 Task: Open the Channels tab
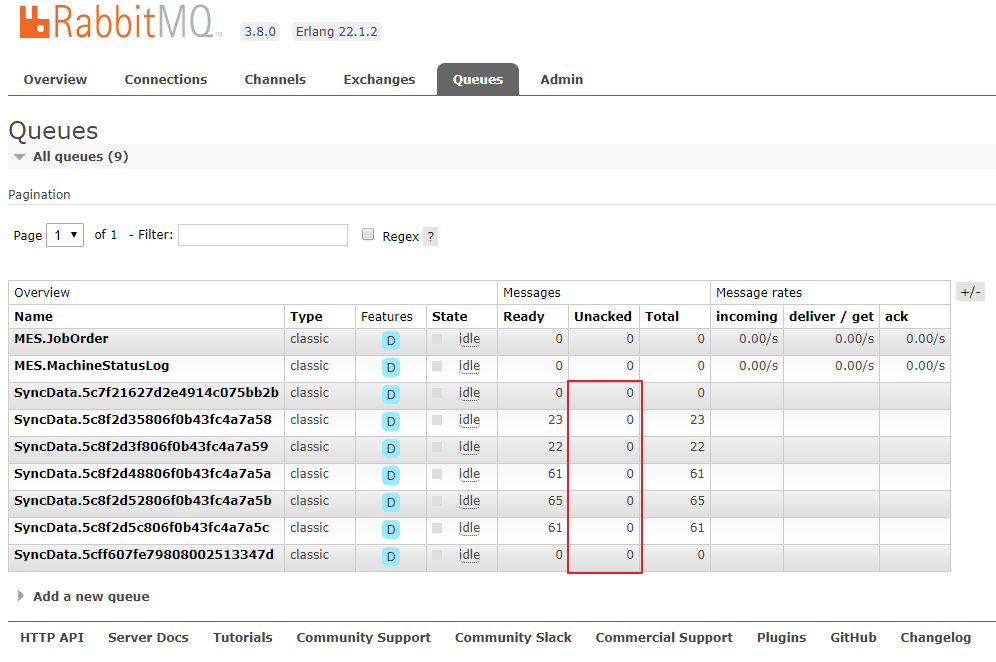click(275, 79)
